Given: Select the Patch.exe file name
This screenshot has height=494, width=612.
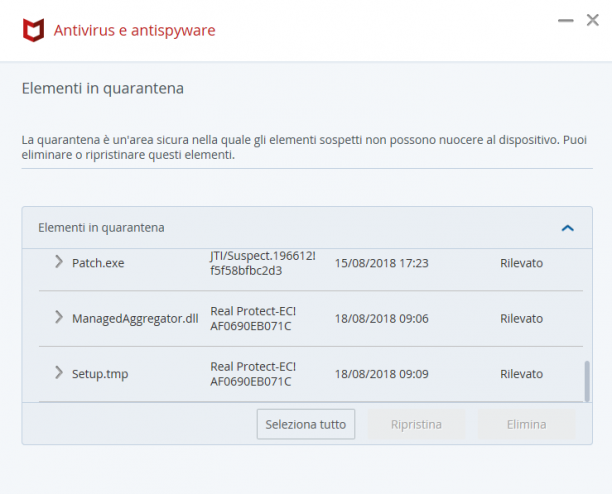Looking at the screenshot, I should 98,263.
